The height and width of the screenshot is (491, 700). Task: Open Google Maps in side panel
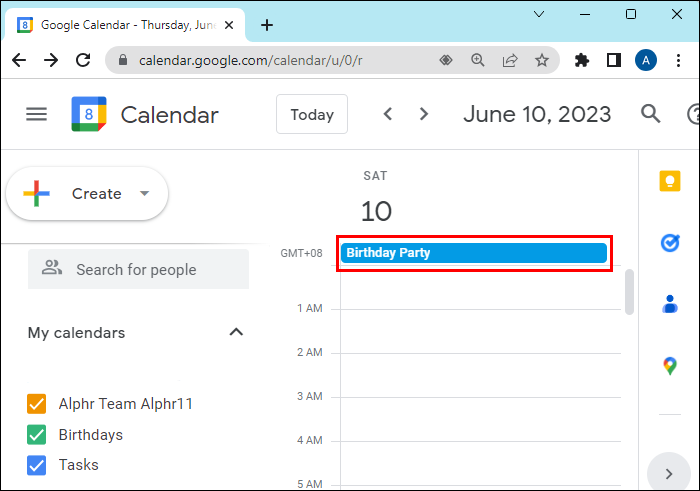[669, 367]
